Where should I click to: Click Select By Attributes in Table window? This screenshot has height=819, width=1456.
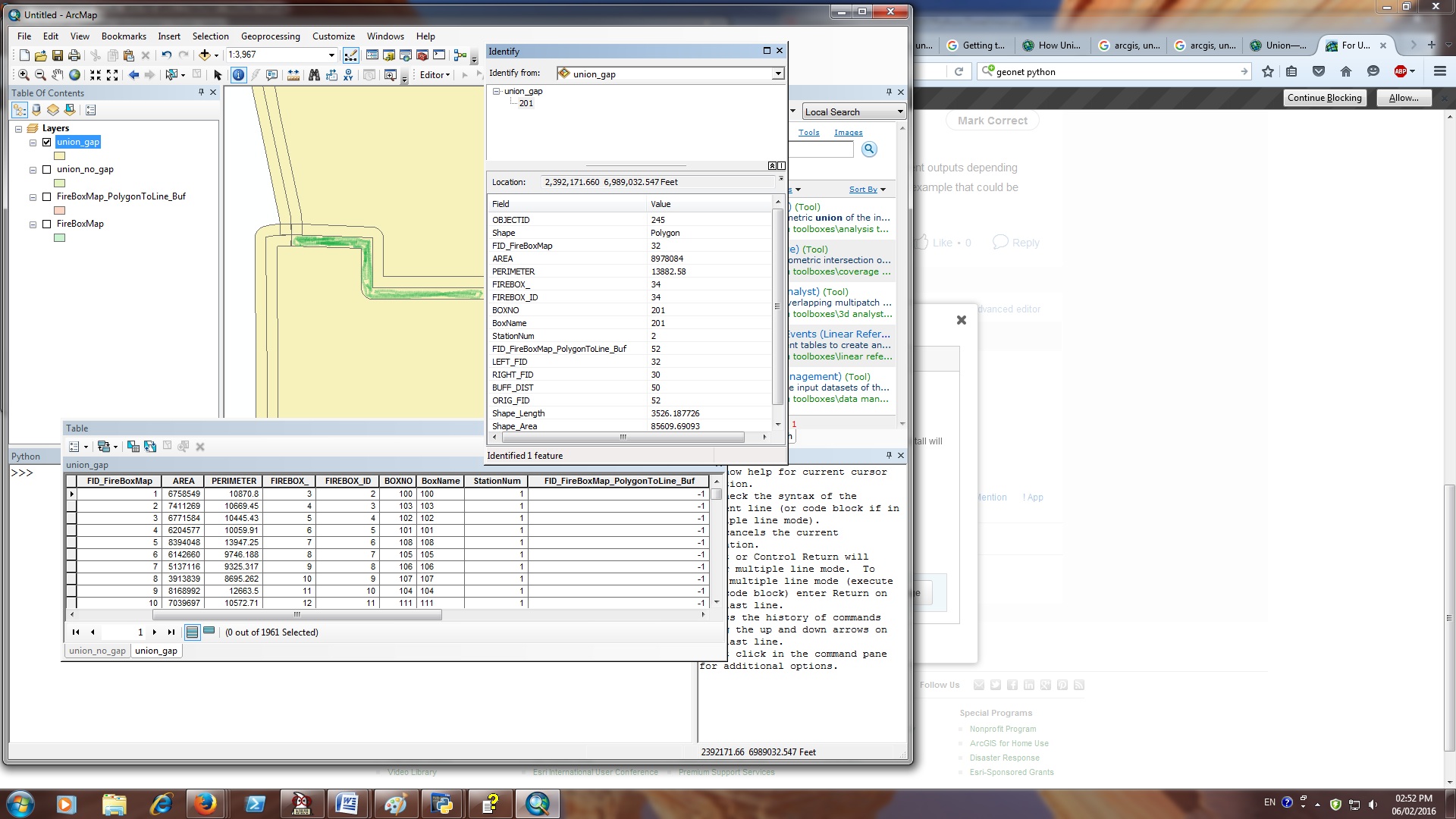pyautogui.click(x=133, y=447)
